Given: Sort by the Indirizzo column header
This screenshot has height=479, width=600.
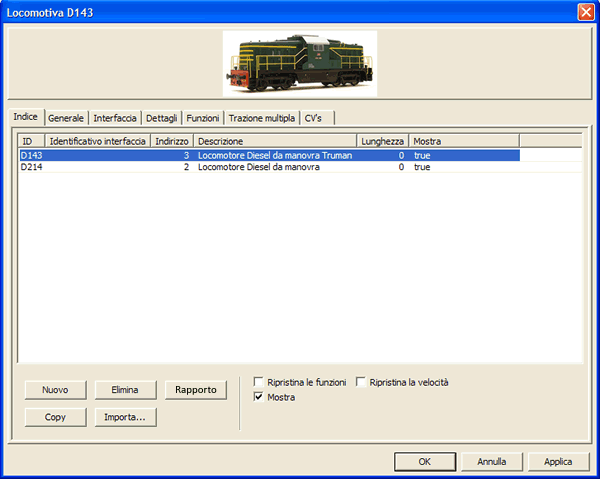Looking at the screenshot, I should 172,141.
